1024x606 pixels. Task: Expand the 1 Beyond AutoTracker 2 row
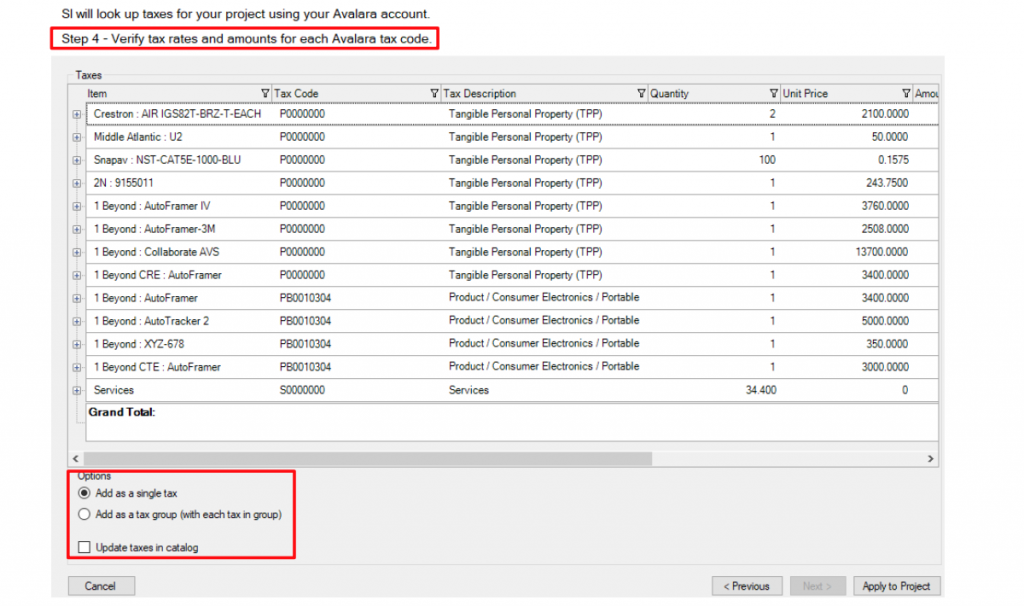click(77, 321)
